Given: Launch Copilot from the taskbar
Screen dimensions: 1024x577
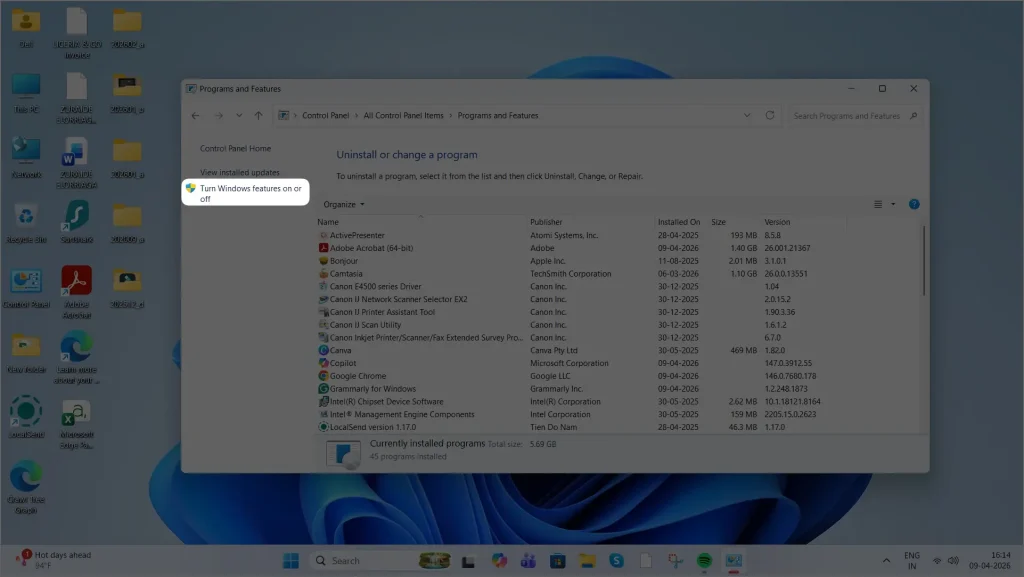Looking at the screenshot, I should (498, 560).
